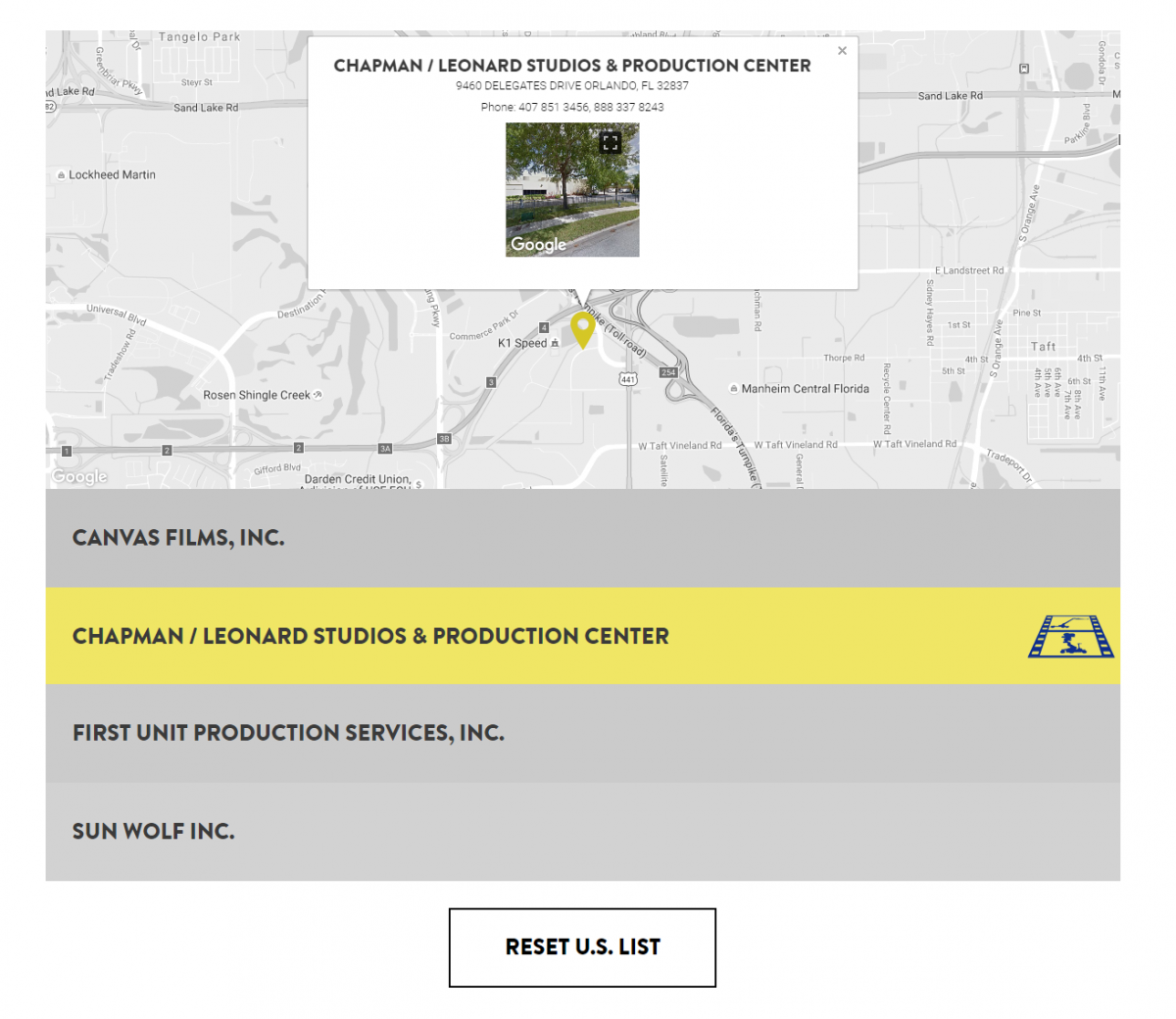Image resolution: width=1176 pixels, height=1019 pixels.
Task: Click the Manheim Central Florida place icon
Action: tap(734, 389)
